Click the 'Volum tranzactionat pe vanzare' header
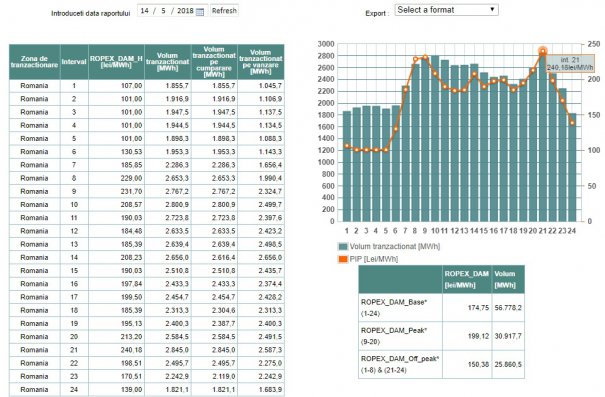Viewport: 605px width, 397px height. pyautogui.click(x=261, y=62)
